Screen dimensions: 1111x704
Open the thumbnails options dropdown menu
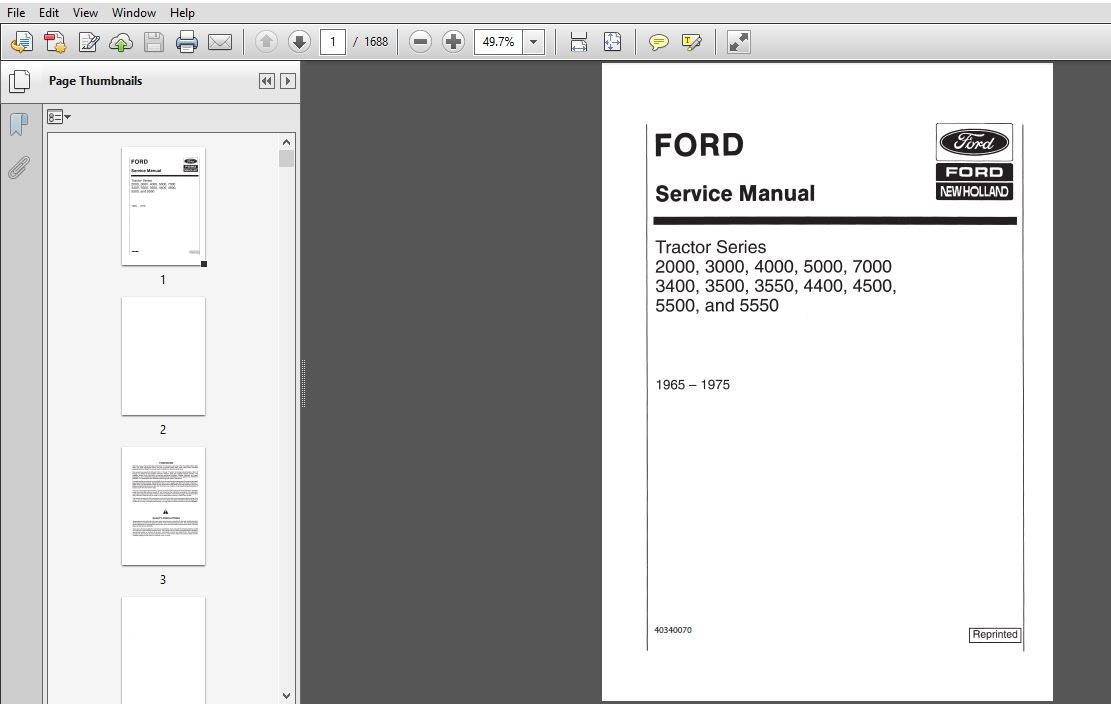59,117
